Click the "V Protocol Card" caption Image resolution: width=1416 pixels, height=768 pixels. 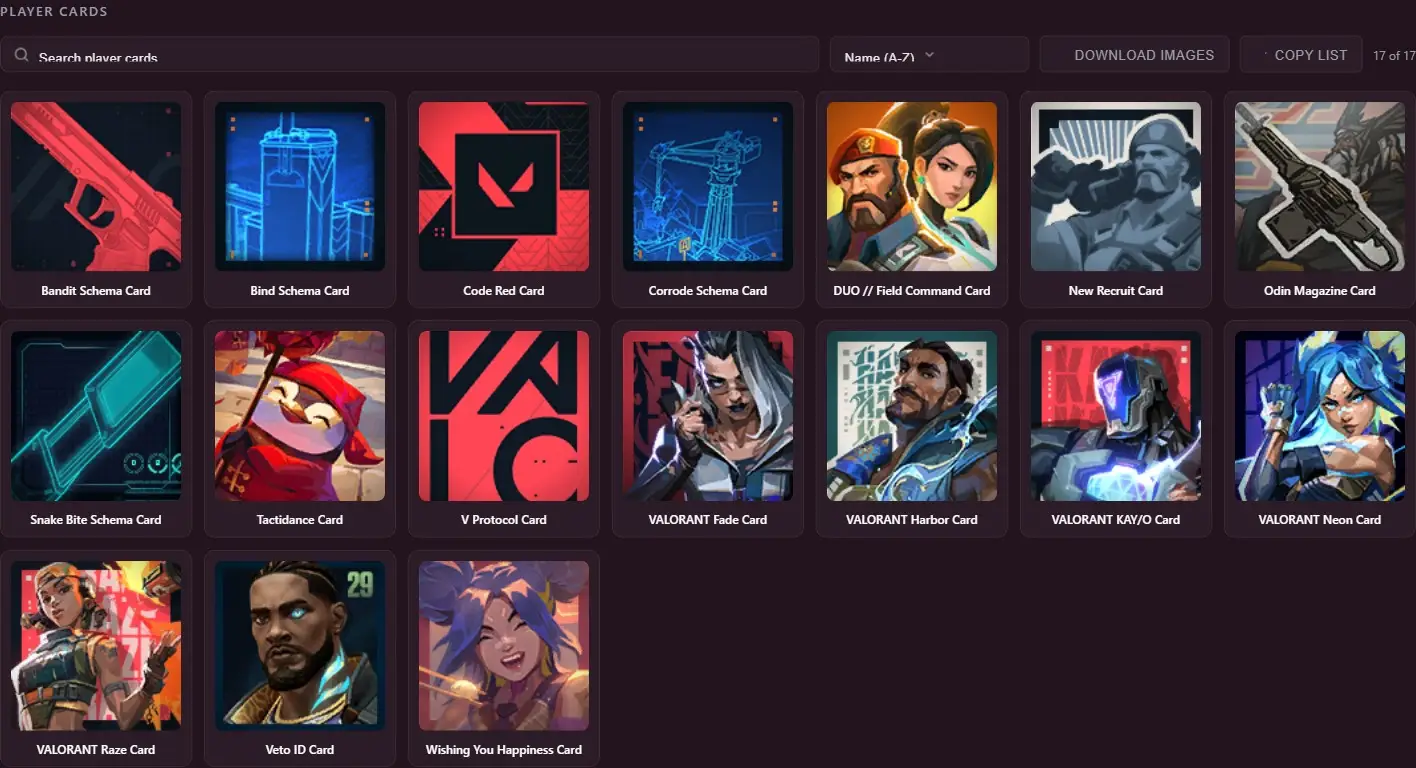(x=504, y=520)
